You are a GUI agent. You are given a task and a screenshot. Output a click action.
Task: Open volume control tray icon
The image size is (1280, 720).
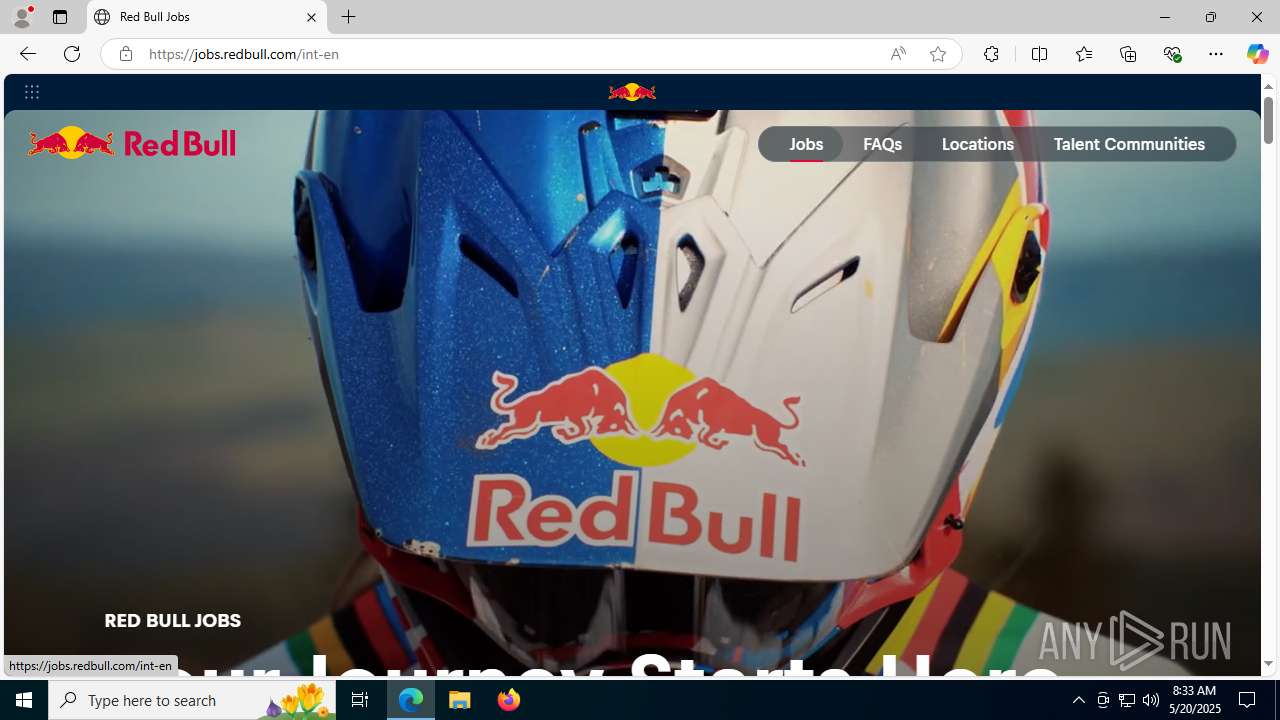1151,700
